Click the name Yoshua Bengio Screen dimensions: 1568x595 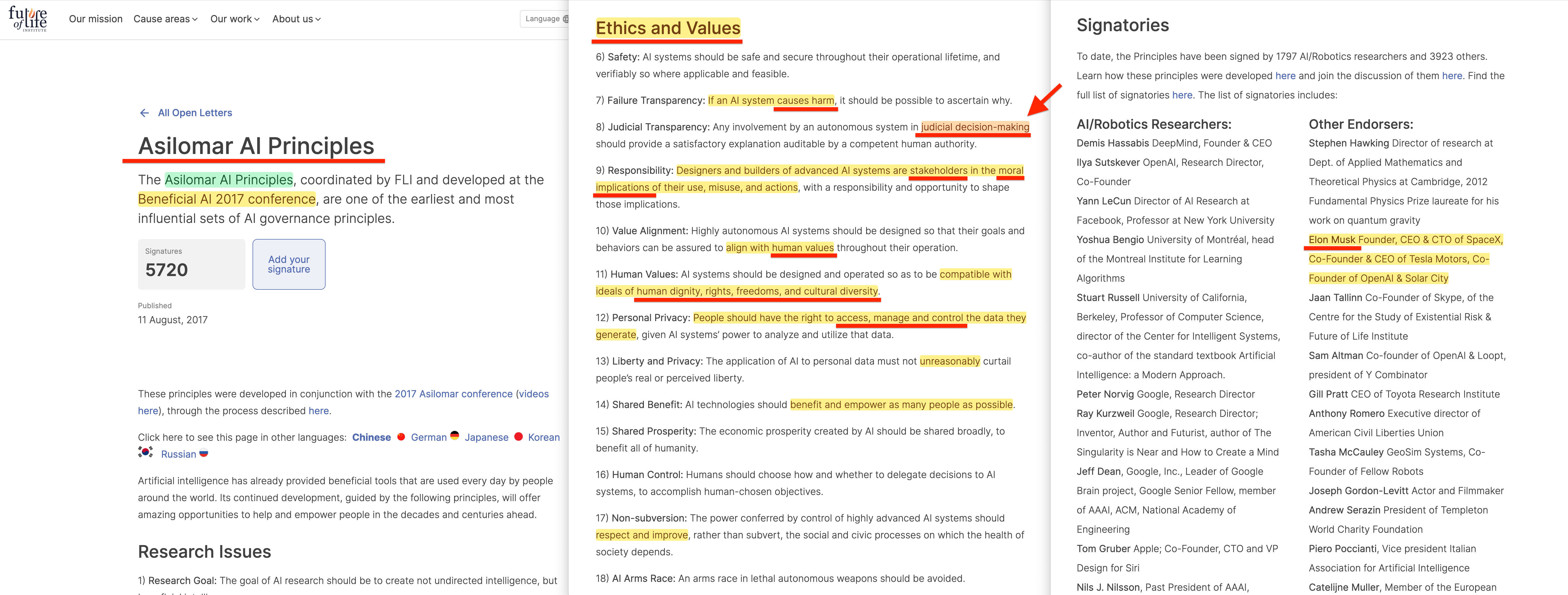pyautogui.click(x=1110, y=240)
